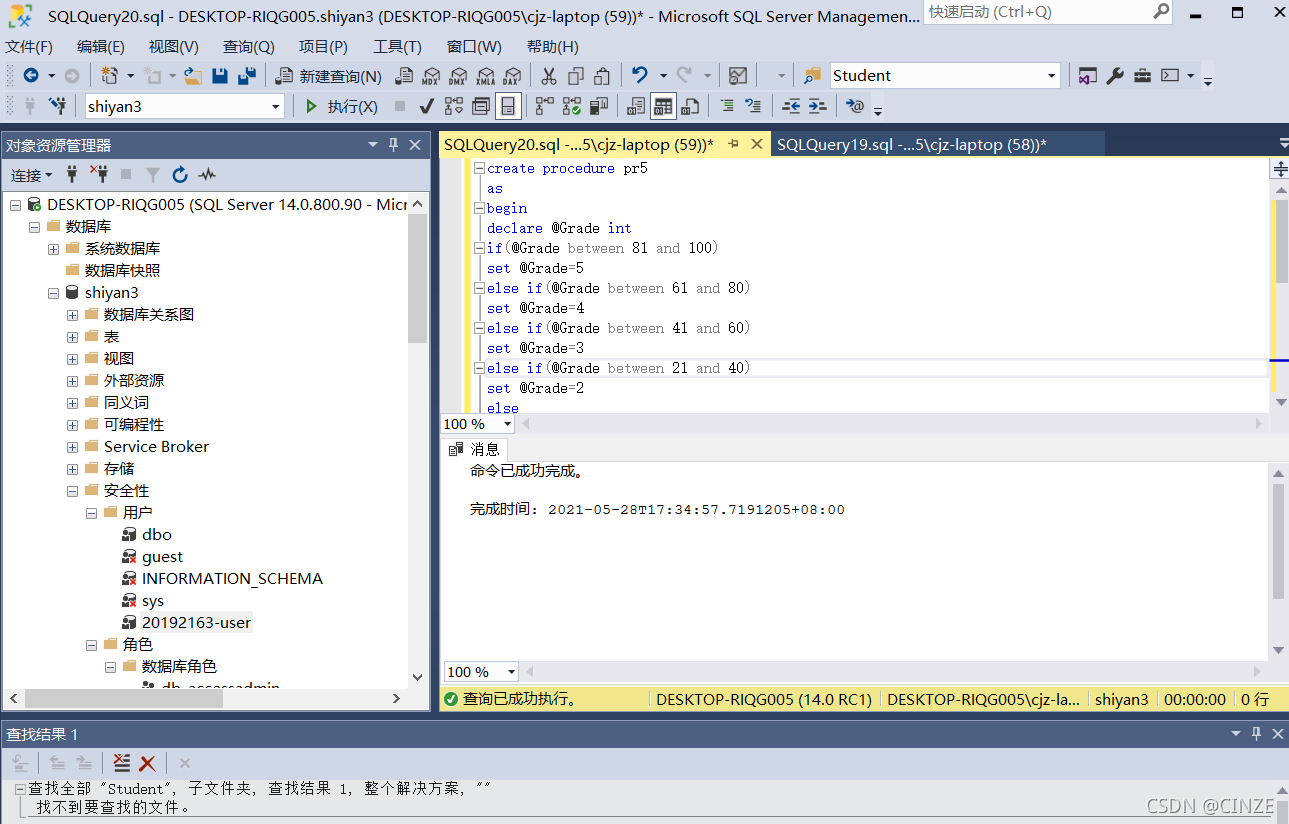The width and height of the screenshot is (1289, 824).
Task: Toggle Include Actual Execution Plan
Action: pos(545,106)
